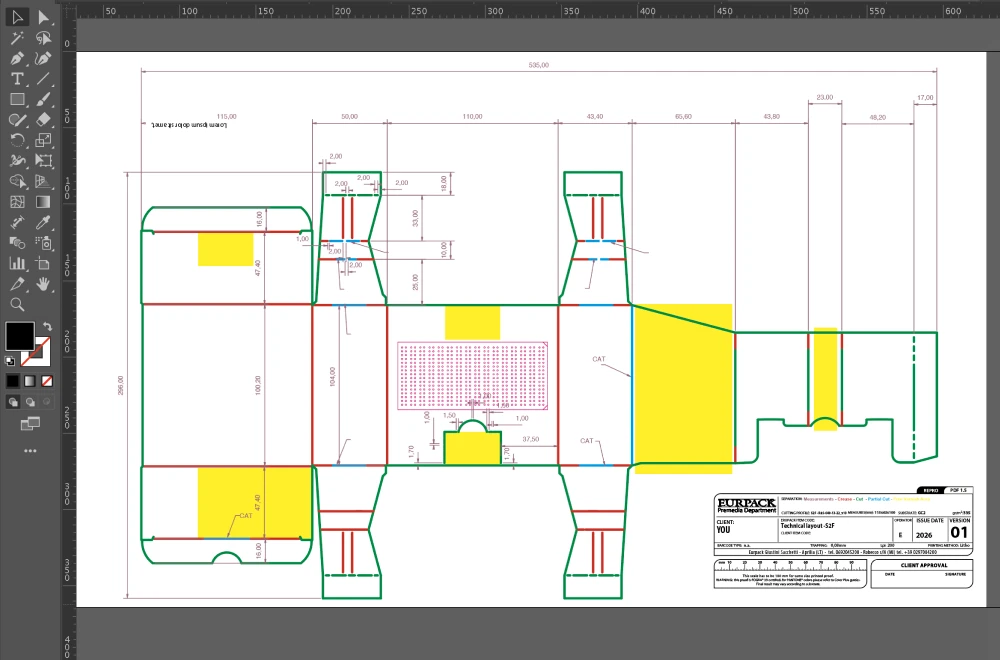The width and height of the screenshot is (1000, 660).
Task: Select the Type tool
Action: click(17, 79)
